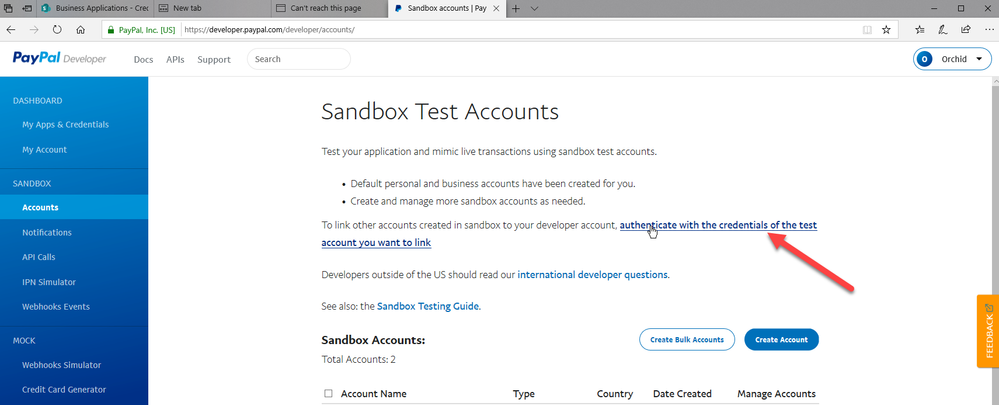Close the Sandbox accounts browser tab

click(498, 8)
